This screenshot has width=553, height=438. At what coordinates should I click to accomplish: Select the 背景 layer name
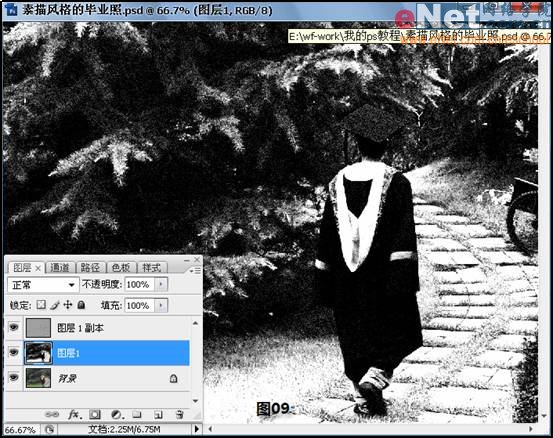(67, 378)
